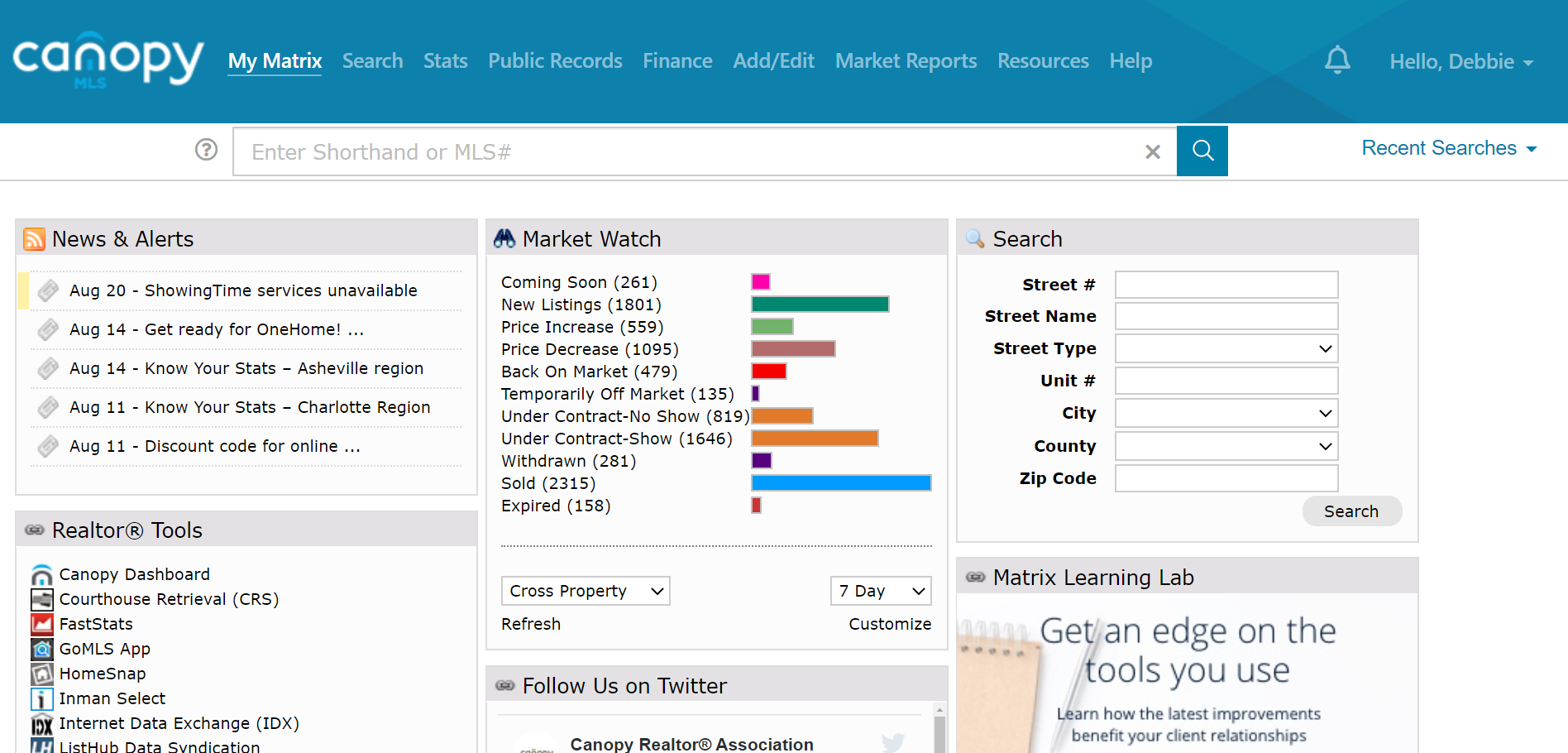Click the GoMLS App icon

point(41,649)
